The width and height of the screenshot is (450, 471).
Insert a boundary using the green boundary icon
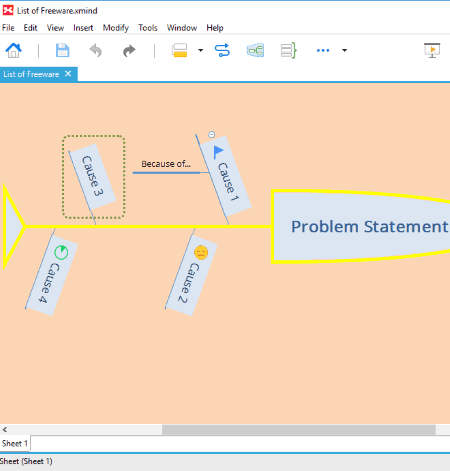coord(255,50)
